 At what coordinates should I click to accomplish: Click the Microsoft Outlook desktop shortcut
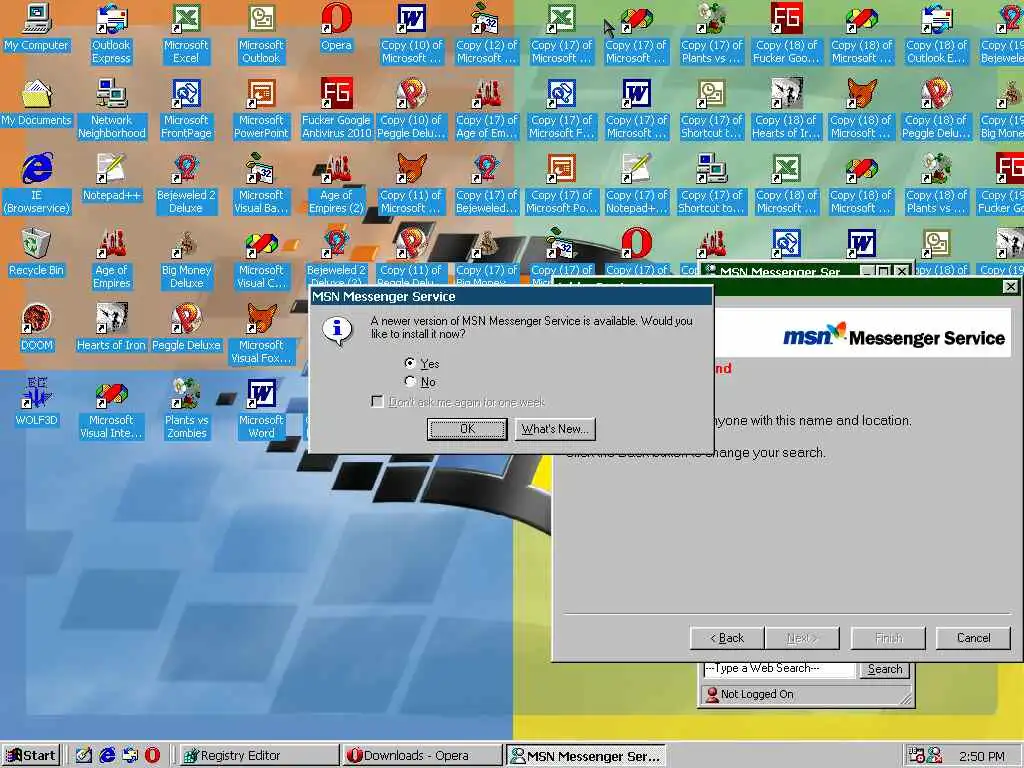coord(261,34)
